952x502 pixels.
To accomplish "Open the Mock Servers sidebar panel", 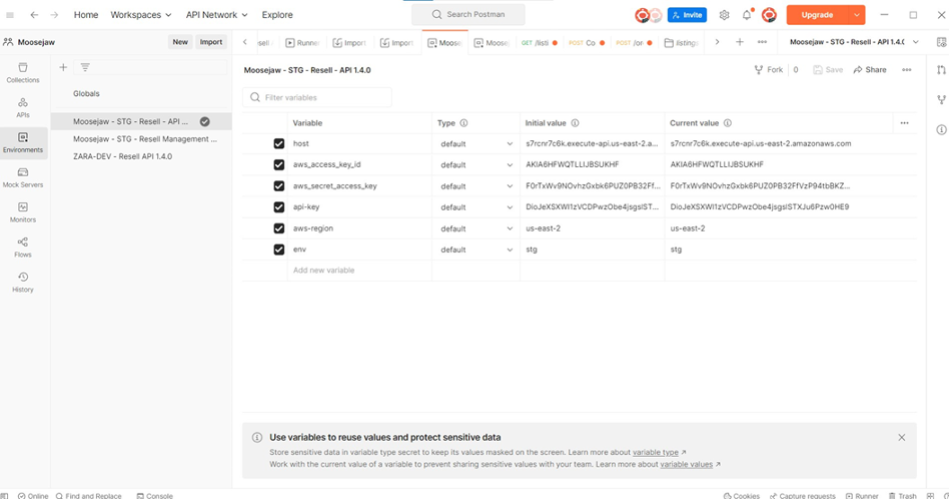I will tap(23, 177).
